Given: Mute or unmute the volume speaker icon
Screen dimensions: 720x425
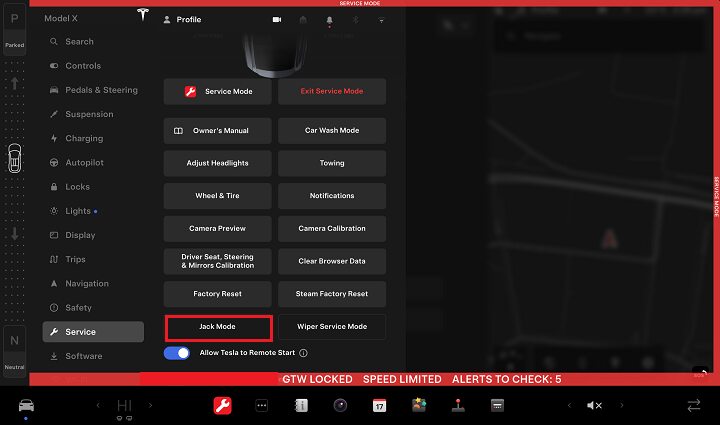Looking at the screenshot, I should (594, 405).
